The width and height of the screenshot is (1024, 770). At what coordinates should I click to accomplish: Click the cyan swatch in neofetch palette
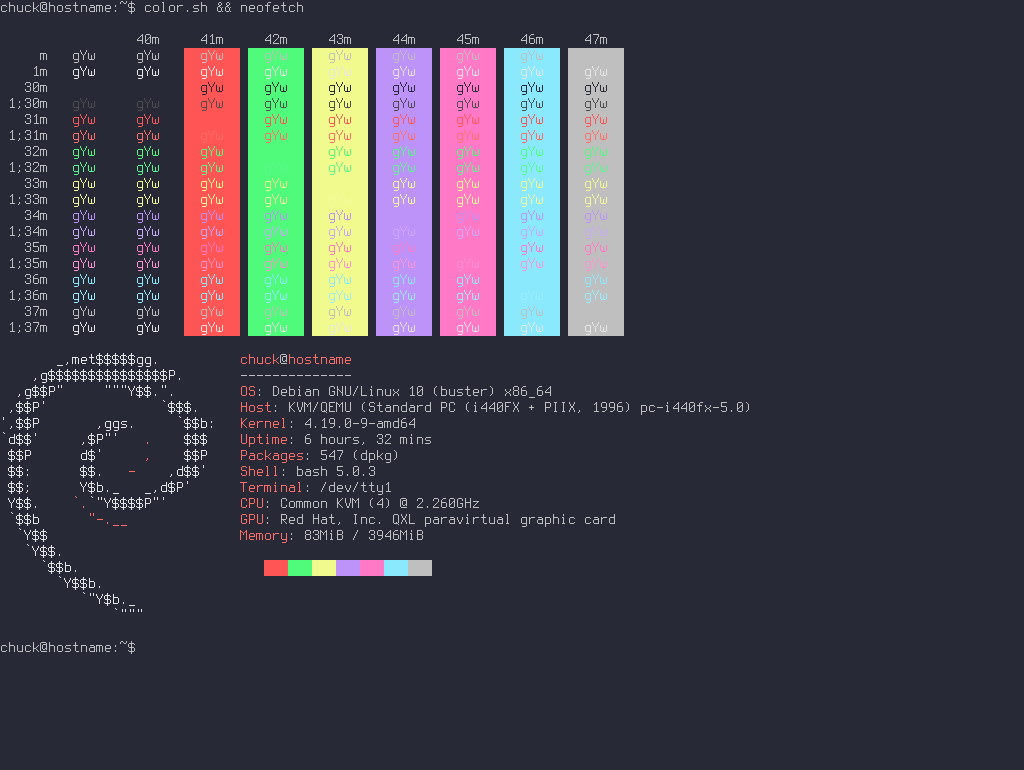(396, 568)
